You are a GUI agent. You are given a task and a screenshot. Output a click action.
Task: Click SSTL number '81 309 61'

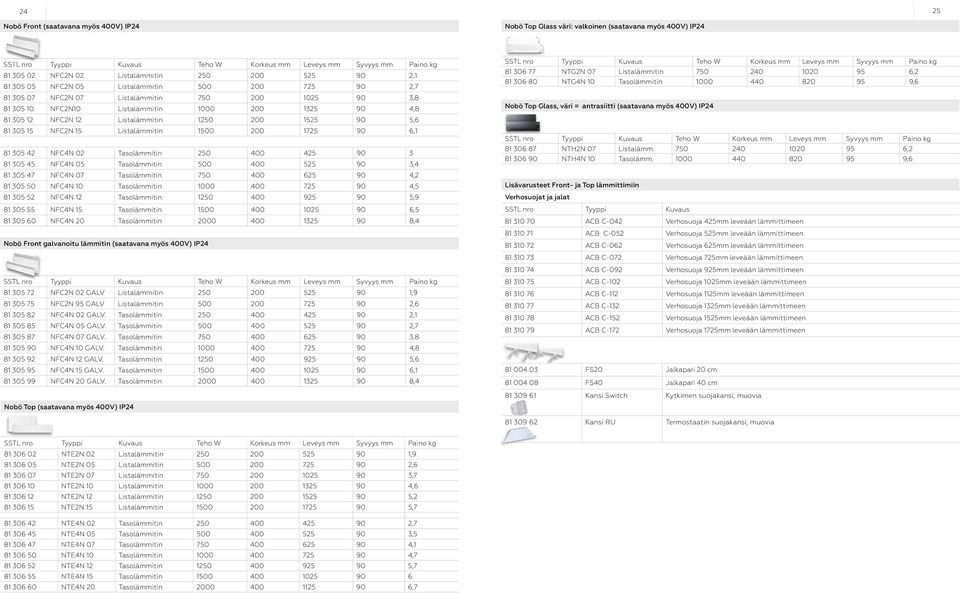tap(520, 395)
